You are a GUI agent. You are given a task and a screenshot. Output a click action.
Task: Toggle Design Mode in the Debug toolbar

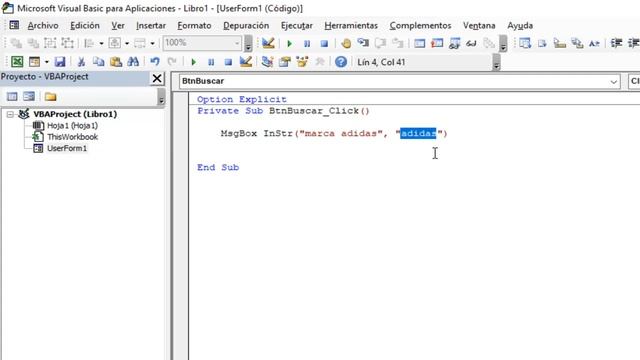click(x=268, y=43)
